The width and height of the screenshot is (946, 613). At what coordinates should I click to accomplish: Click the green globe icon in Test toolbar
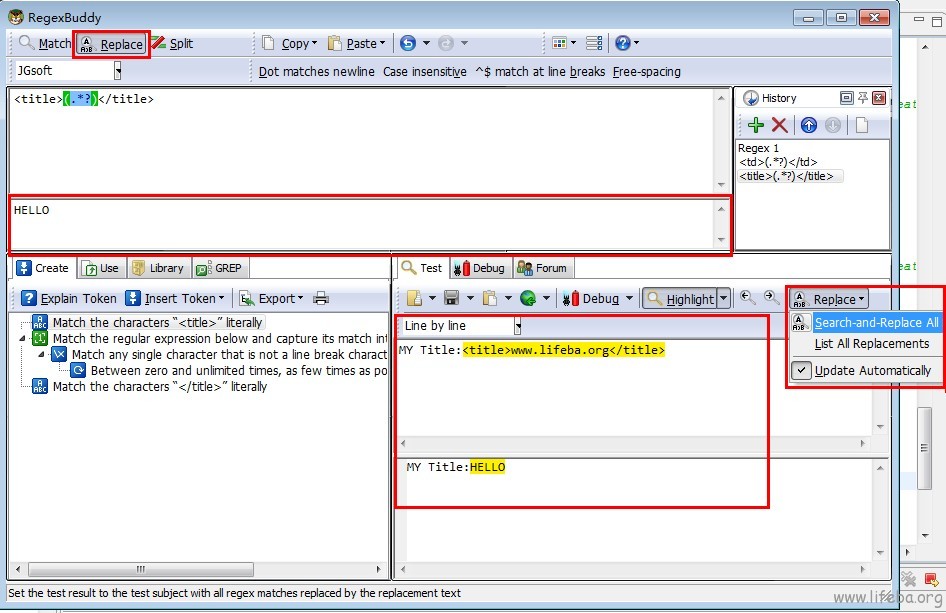[528, 298]
